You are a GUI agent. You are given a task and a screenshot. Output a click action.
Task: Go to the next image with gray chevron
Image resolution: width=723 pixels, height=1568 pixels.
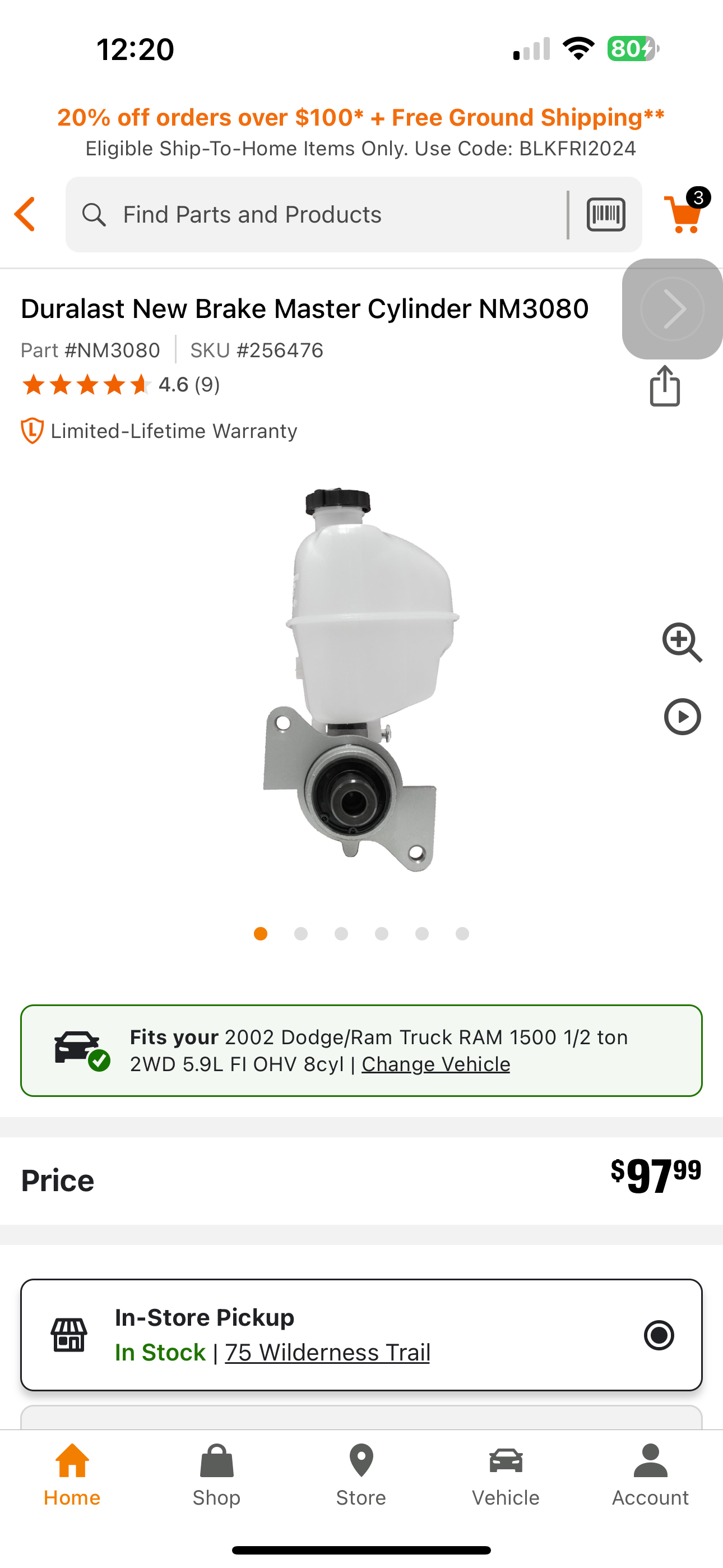click(x=672, y=309)
